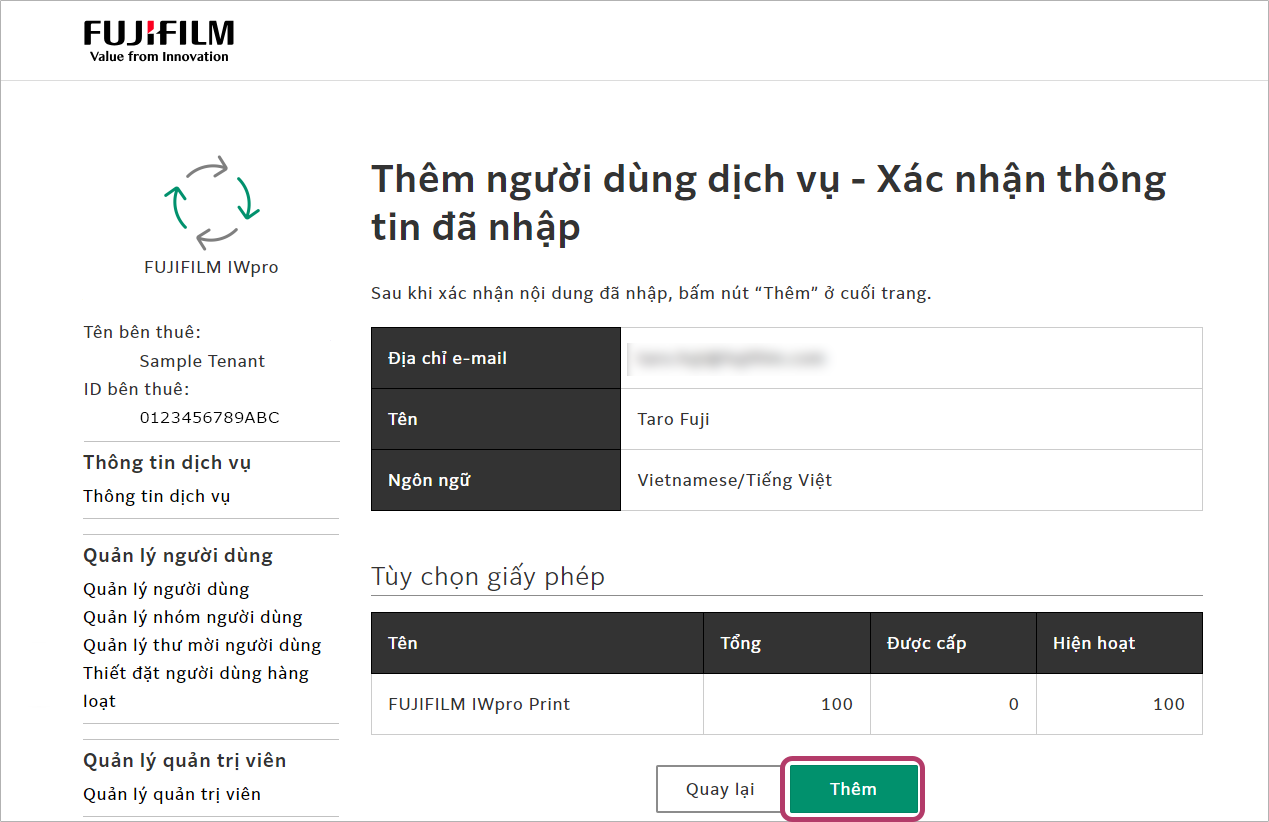Select the Quản lý quản trị viên section heading
This screenshot has width=1269, height=822.
coord(185,760)
